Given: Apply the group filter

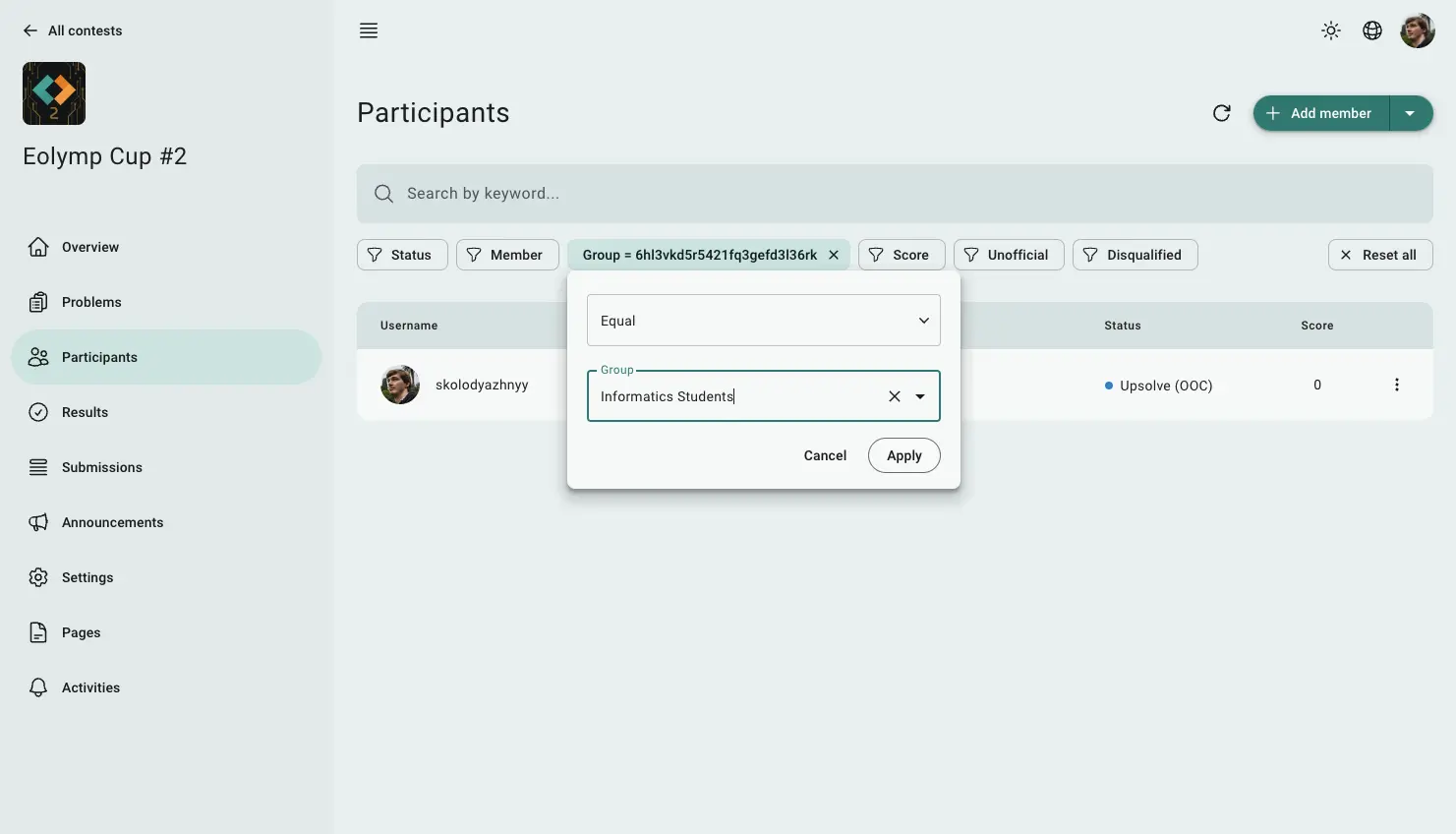Looking at the screenshot, I should pos(903,455).
